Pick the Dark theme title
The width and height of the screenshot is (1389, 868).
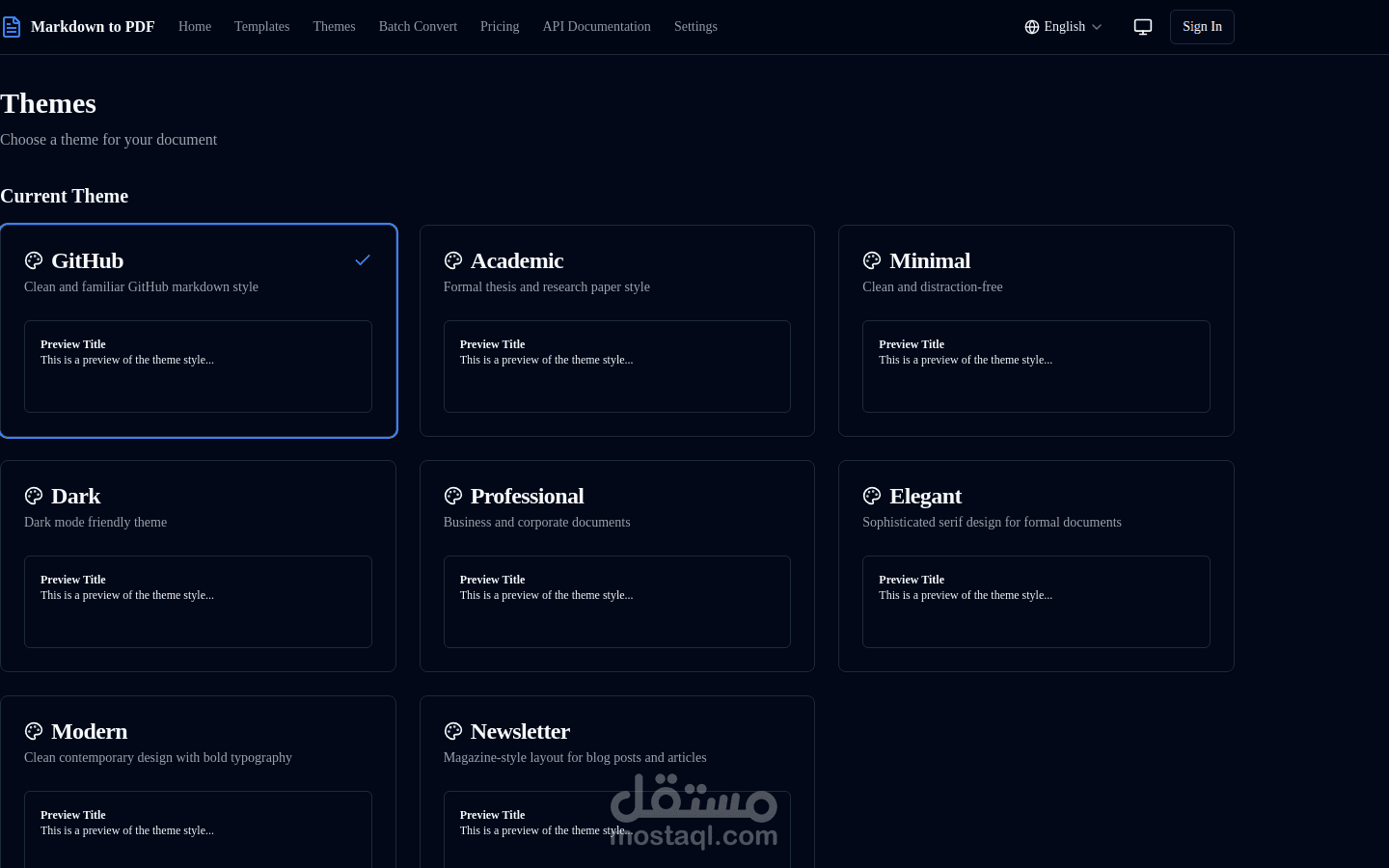point(76,496)
